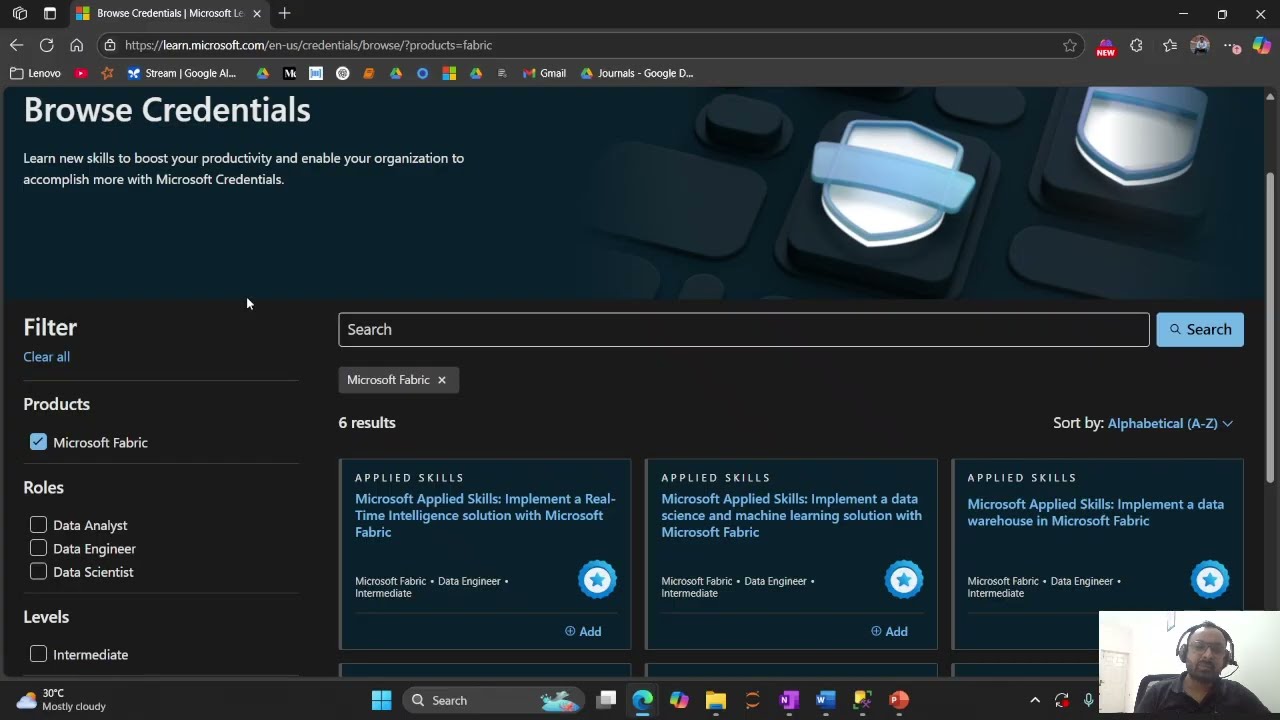Check the Data Engineer role filter
Viewport: 1280px width, 720px height.
pos(38,548)
